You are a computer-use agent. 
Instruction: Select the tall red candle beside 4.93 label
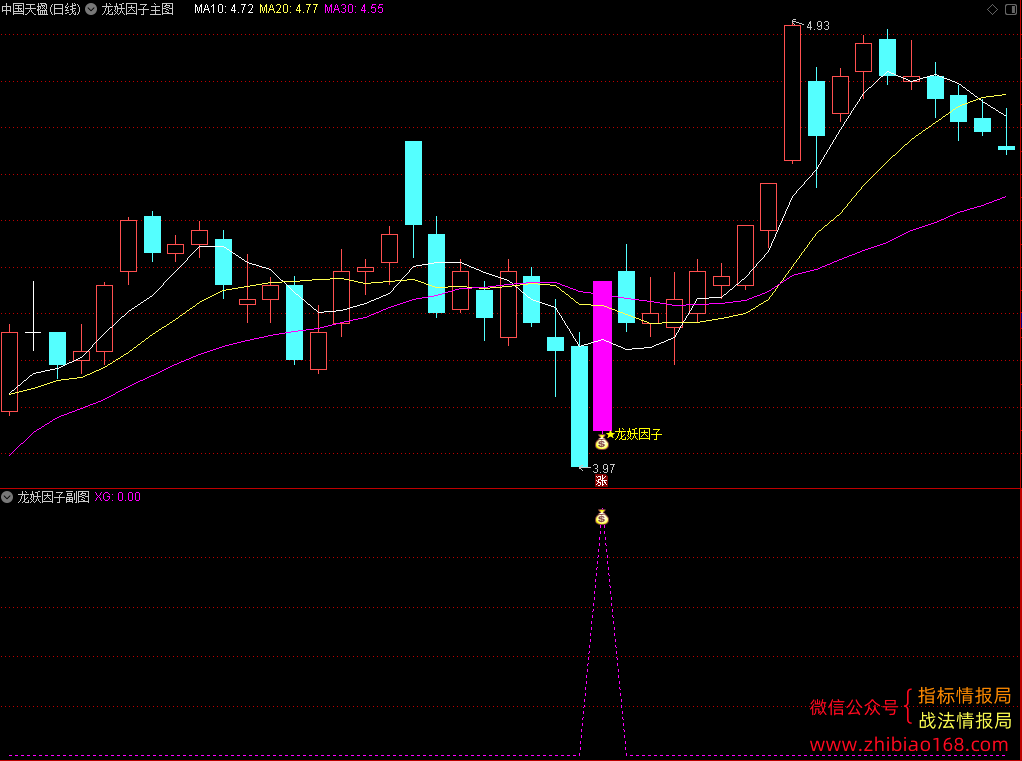[x=793, y=91]
